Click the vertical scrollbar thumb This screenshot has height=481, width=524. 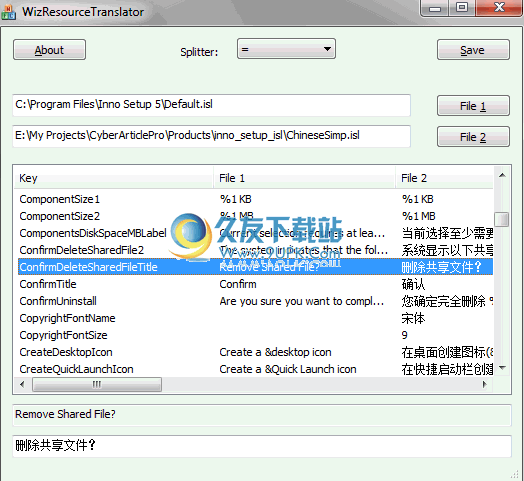click(x=502, y=219)
